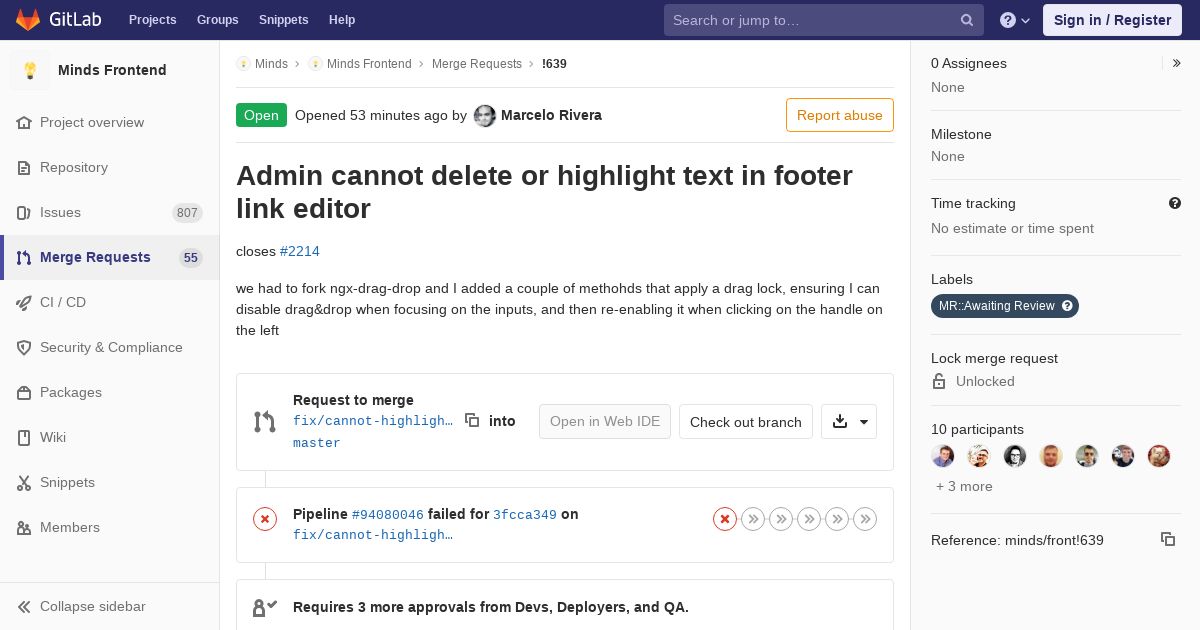Open the help question mark menu

pos(1015,20)
